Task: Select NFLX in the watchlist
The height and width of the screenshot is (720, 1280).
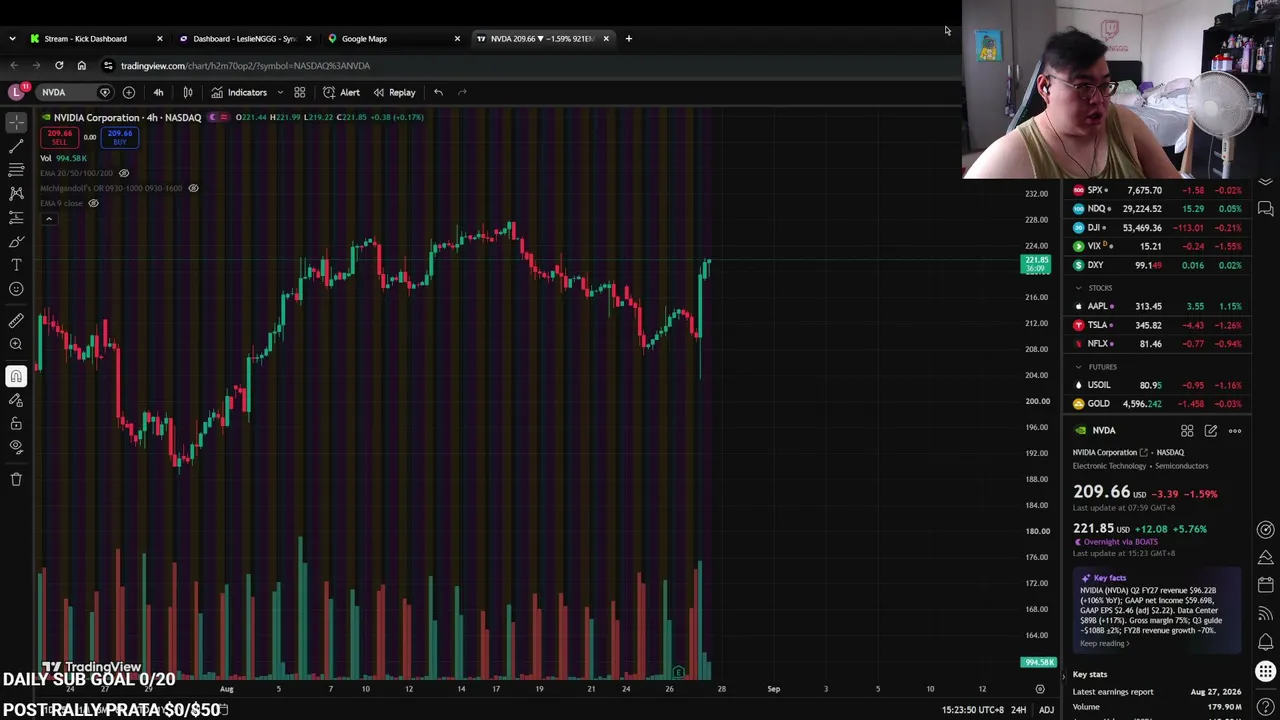Action: [x=1157, y=344]
